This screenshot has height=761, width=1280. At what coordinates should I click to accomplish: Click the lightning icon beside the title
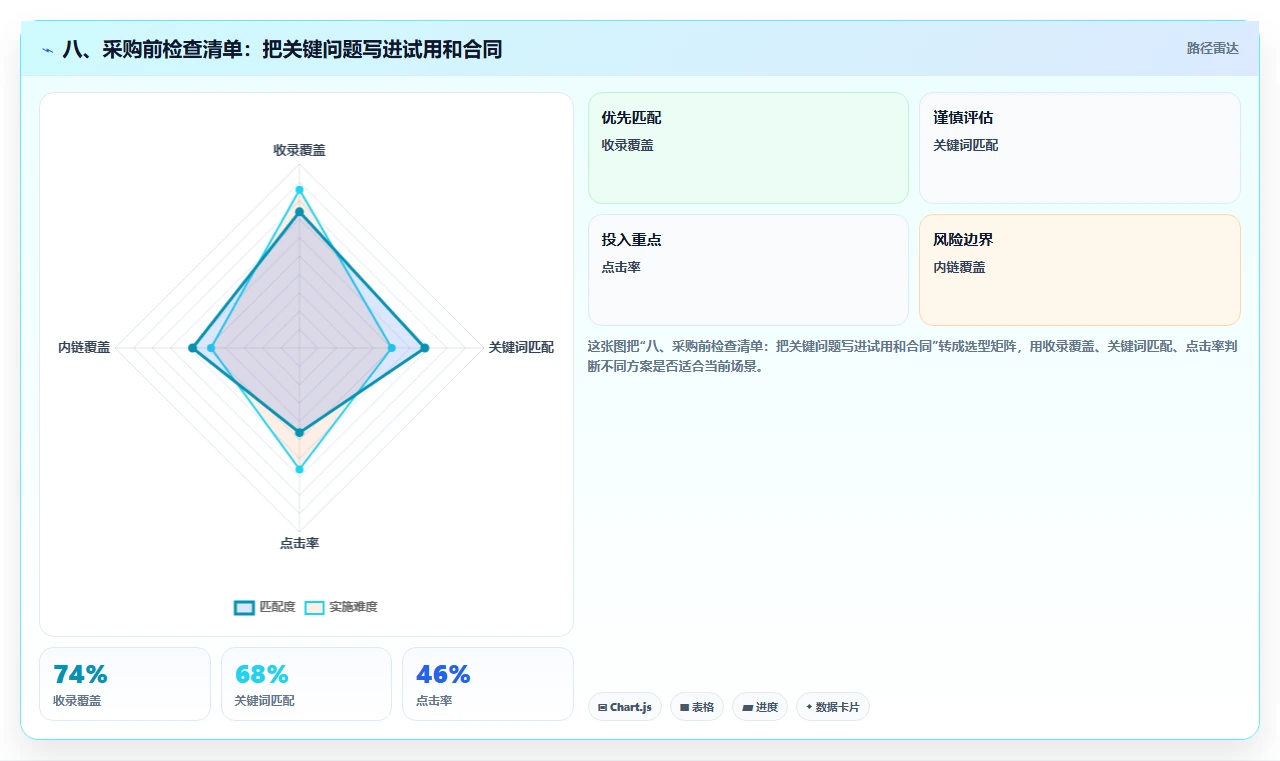coord(48,49)
